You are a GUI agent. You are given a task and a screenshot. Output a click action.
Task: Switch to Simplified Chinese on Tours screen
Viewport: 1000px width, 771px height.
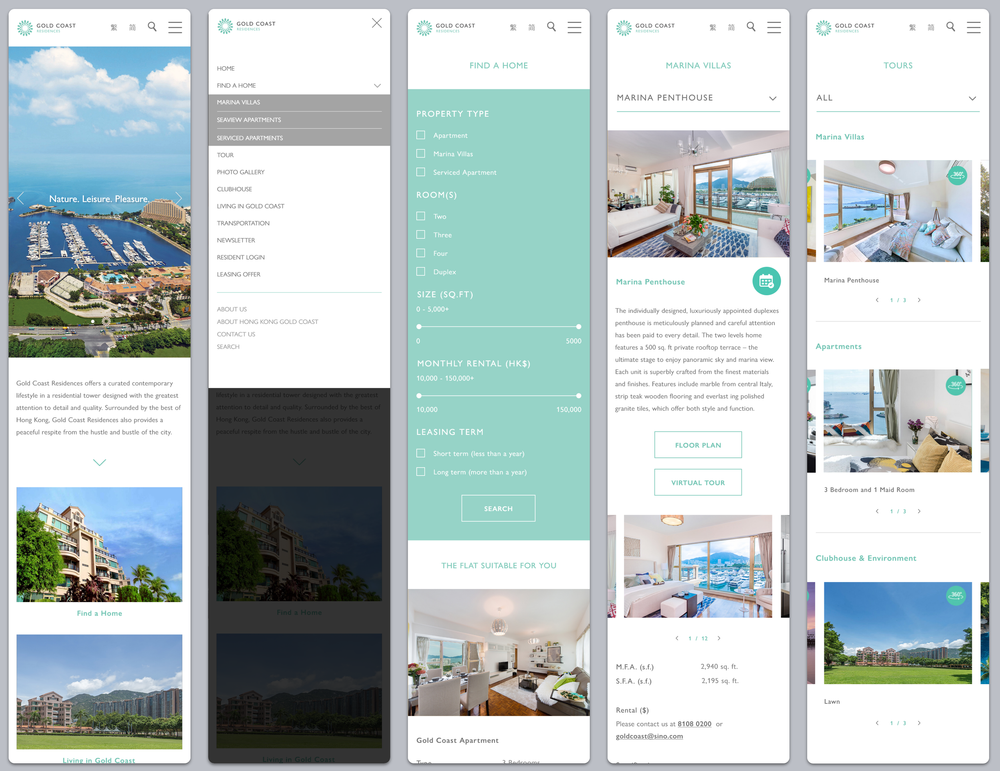point(931,27)
